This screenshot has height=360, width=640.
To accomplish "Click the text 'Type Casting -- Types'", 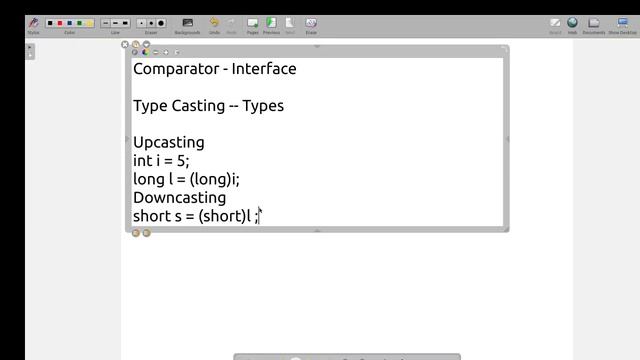I will point(209,106).
